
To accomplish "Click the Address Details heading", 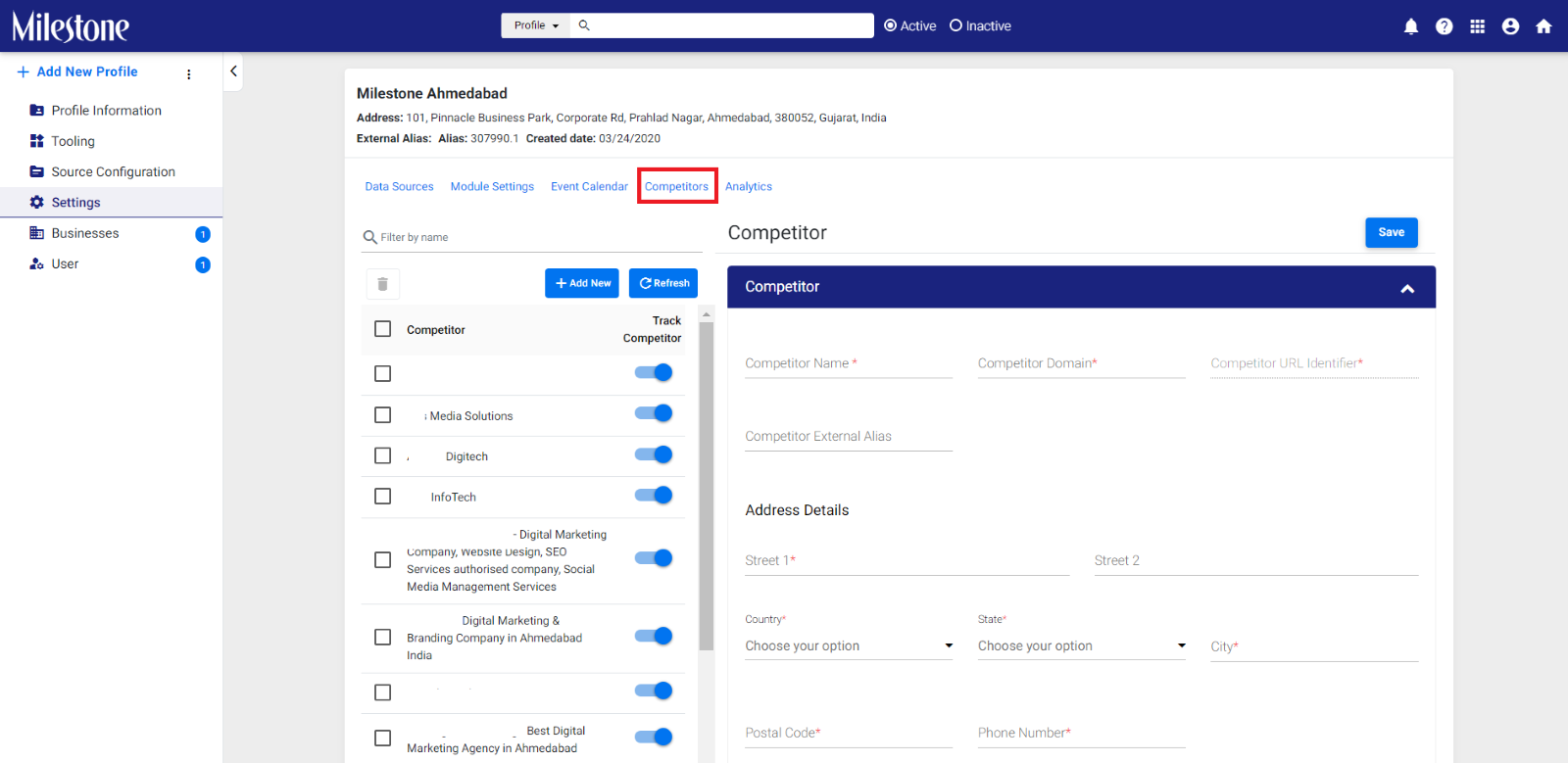I will [797, 510].
